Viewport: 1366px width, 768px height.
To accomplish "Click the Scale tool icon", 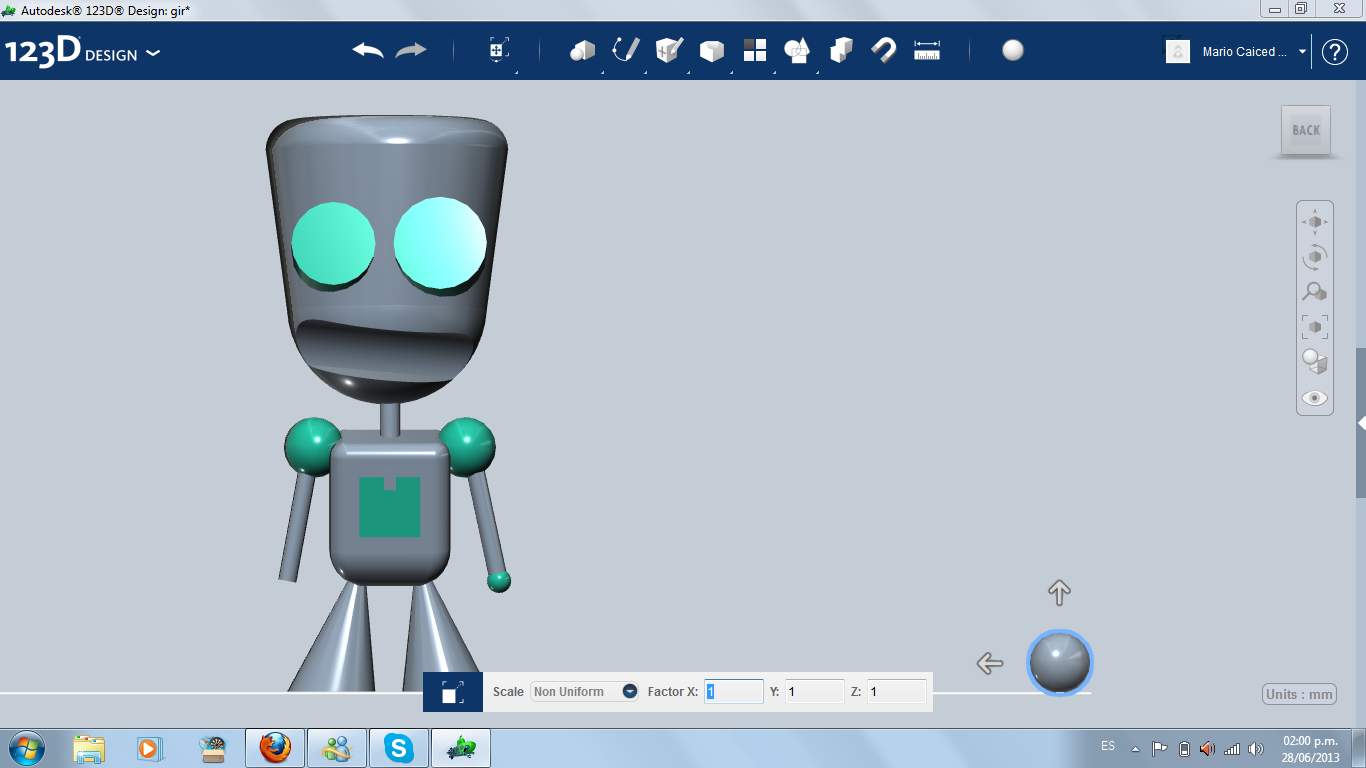I will point(453,692).
